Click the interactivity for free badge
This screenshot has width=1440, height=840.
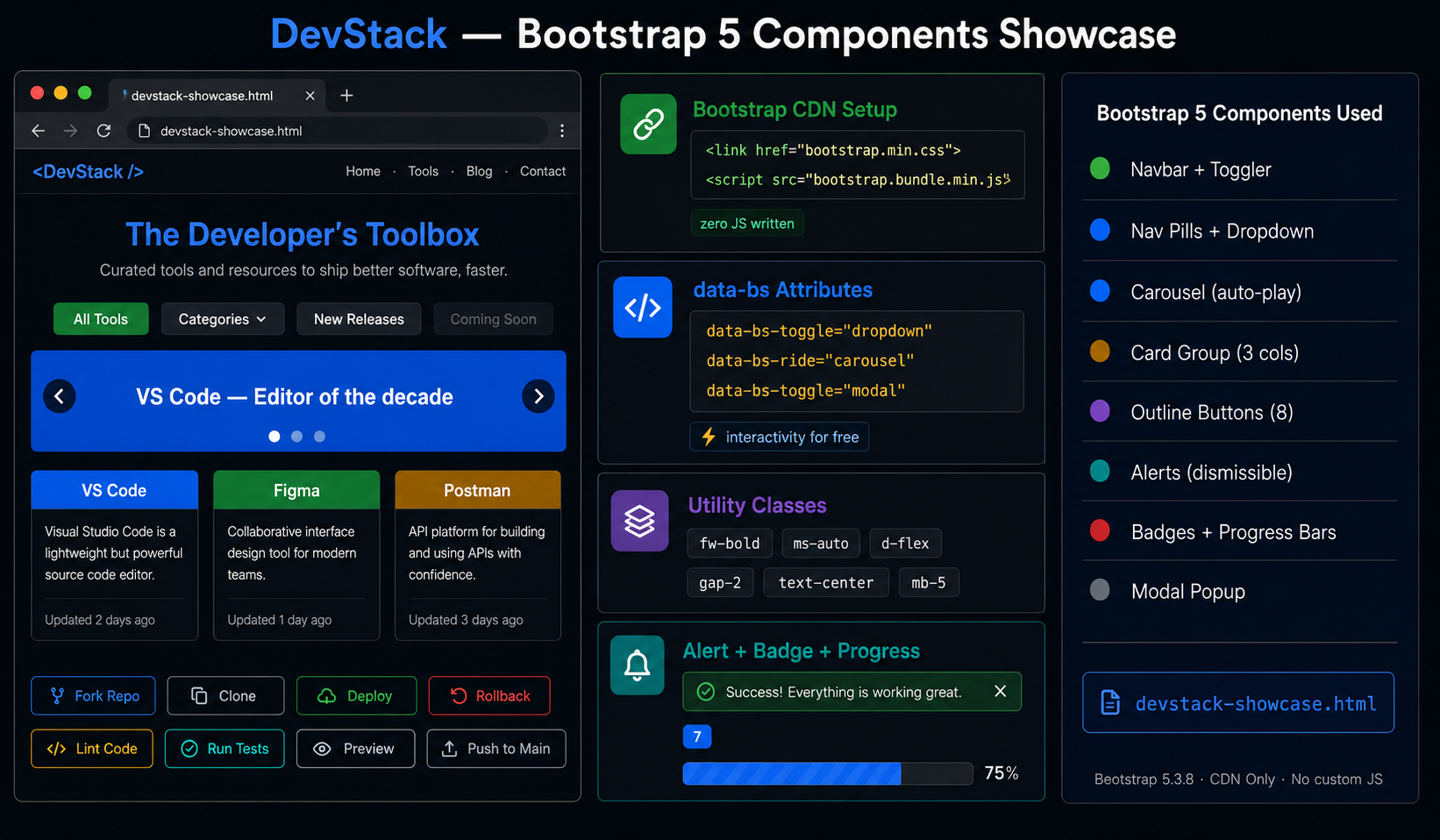[x=780, y=437]
